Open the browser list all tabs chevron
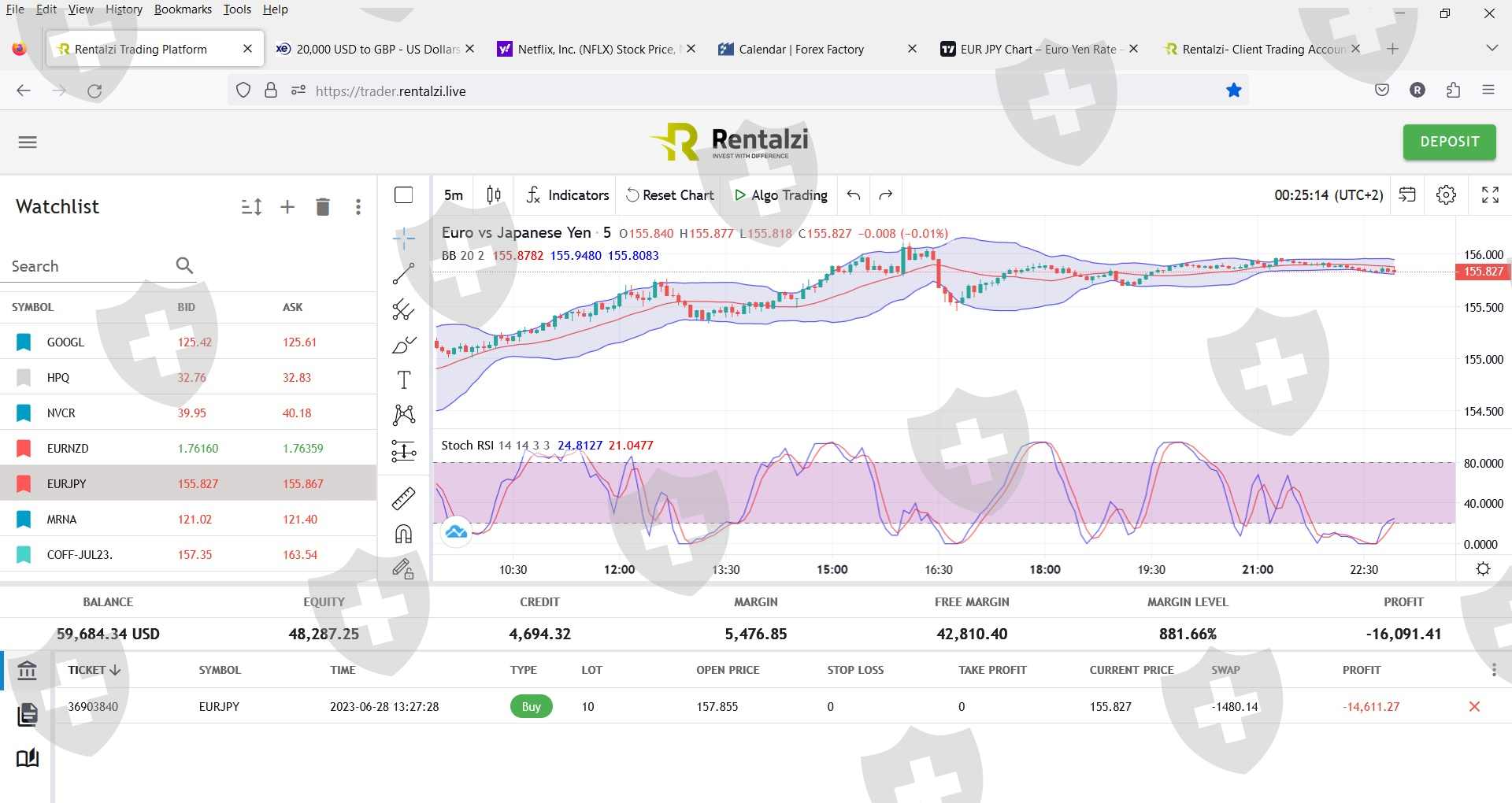This screenshot has height=803, width=1512. coord(1492,49)
